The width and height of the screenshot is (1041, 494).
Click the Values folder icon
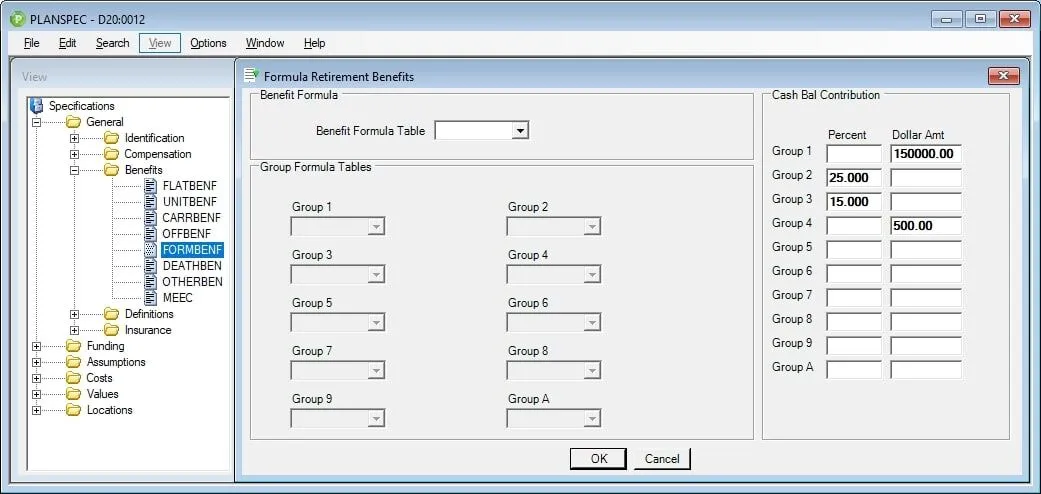tap(73, 394)
